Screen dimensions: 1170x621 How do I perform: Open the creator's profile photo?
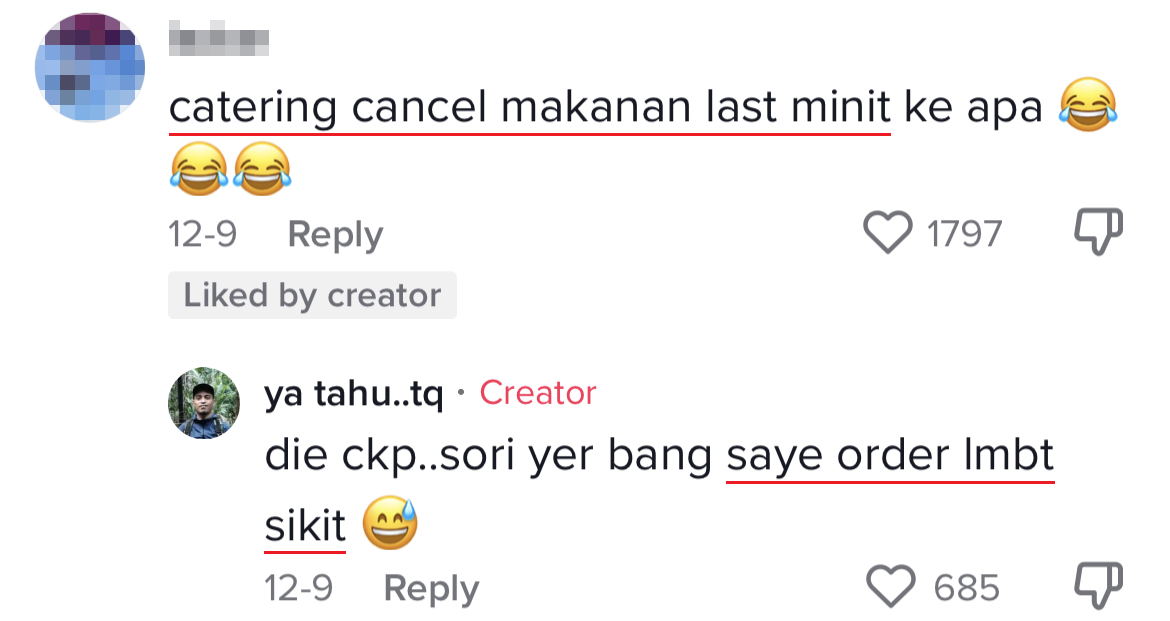tap(204, 403)
